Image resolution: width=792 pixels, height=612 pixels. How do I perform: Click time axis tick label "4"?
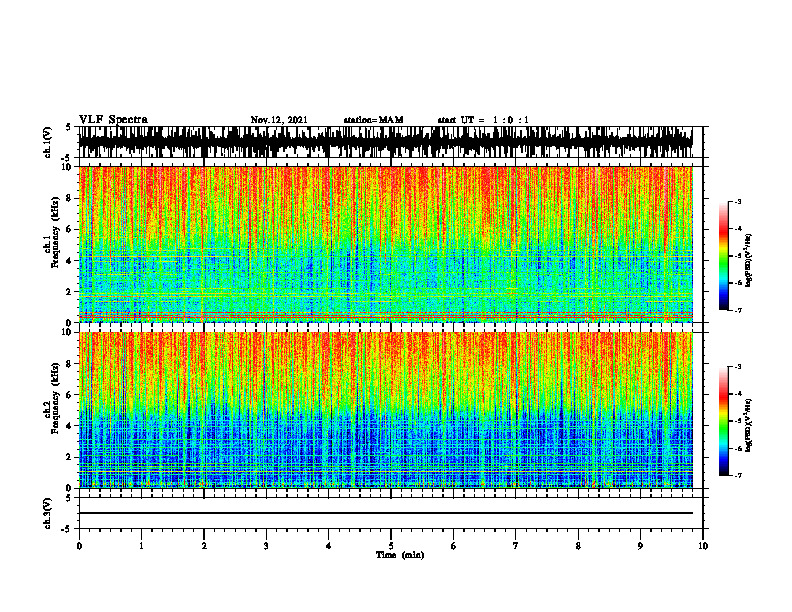[x=328, y=546]
